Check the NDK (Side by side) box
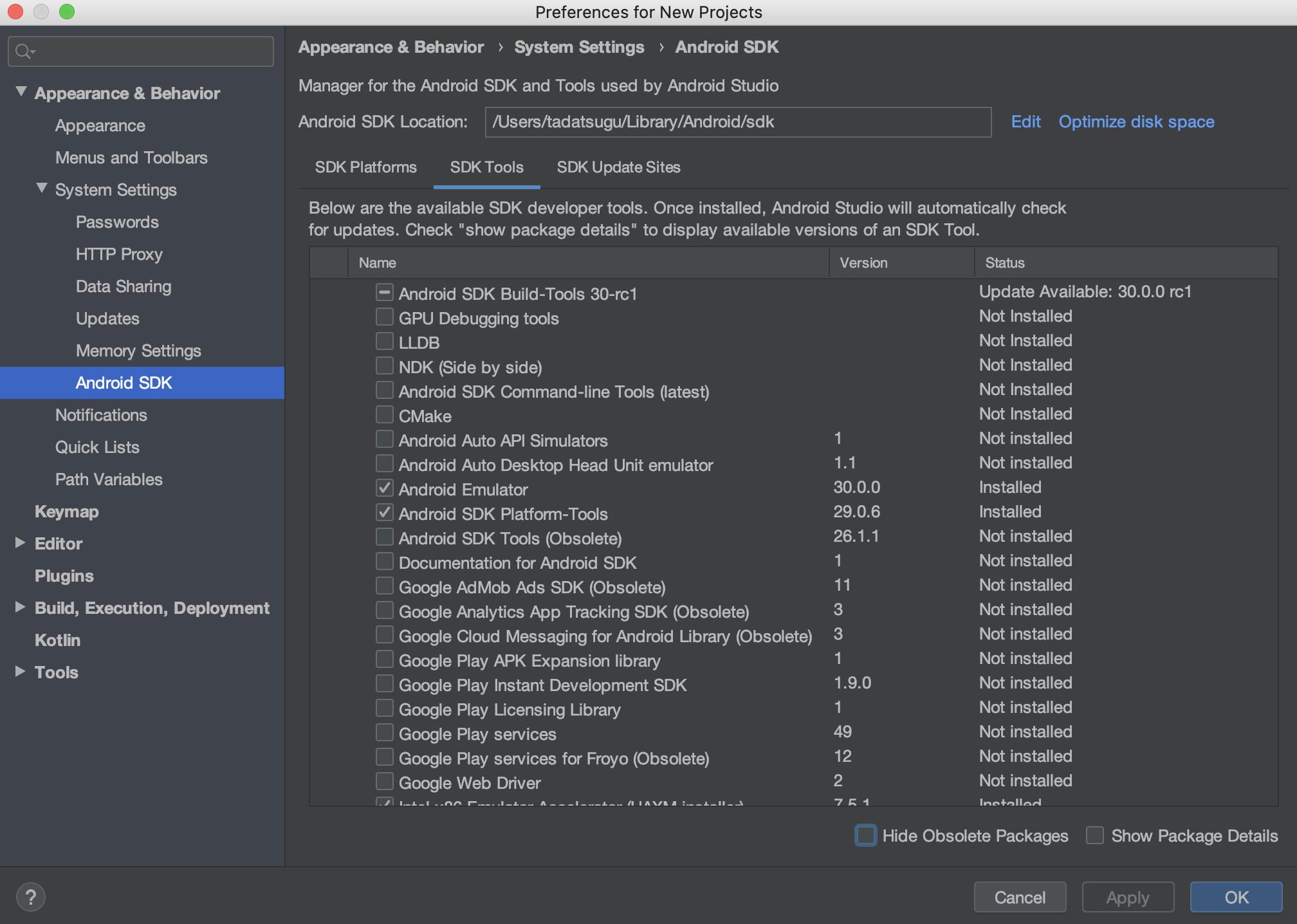1297x924 pixels. (384, 366)
